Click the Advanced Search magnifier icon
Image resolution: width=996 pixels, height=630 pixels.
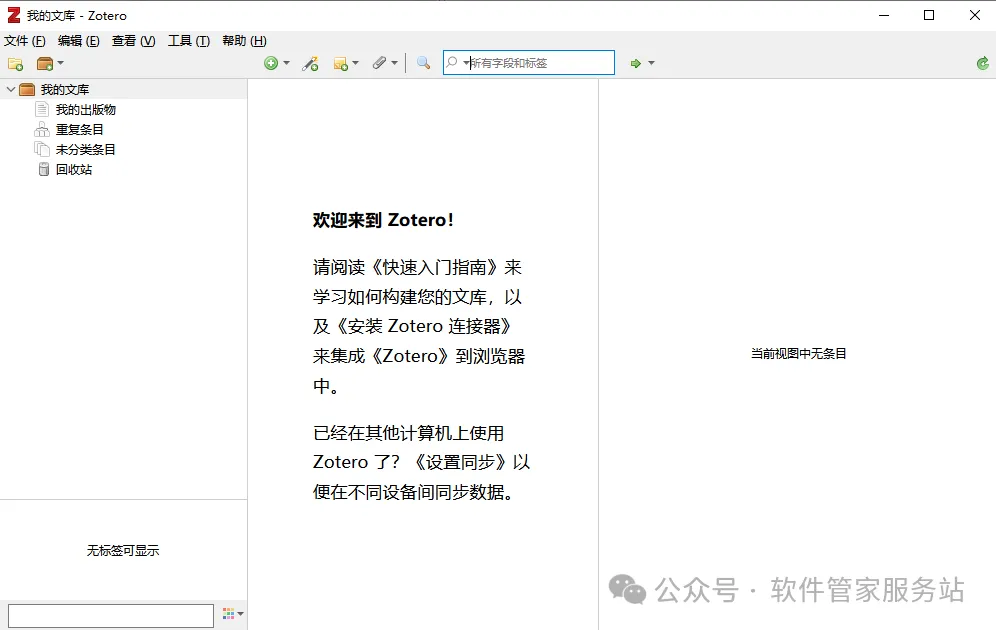pos(423,63)
